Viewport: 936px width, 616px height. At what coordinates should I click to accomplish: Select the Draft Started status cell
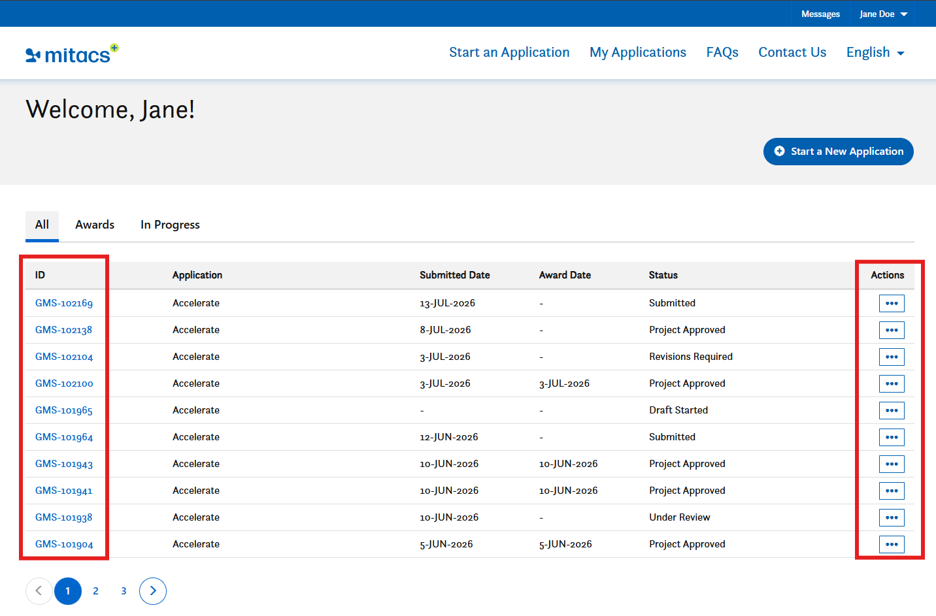click(x=678, y=411)
